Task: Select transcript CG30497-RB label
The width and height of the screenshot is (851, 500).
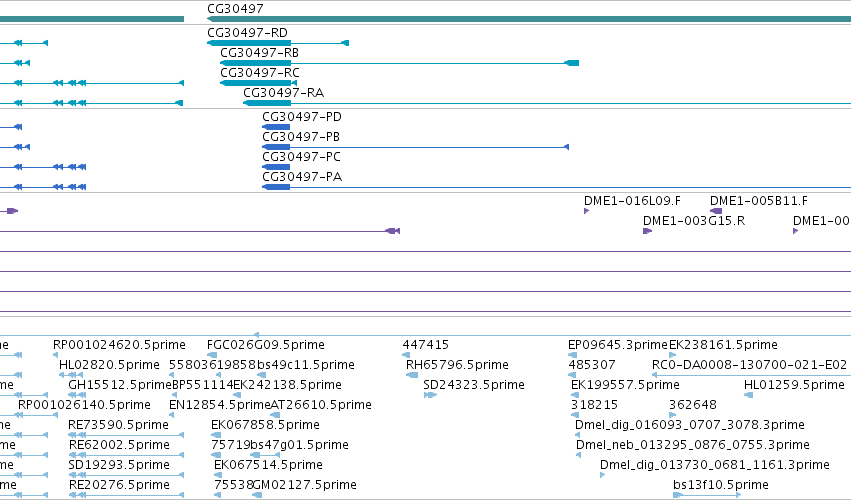Action: coord(259,53)
